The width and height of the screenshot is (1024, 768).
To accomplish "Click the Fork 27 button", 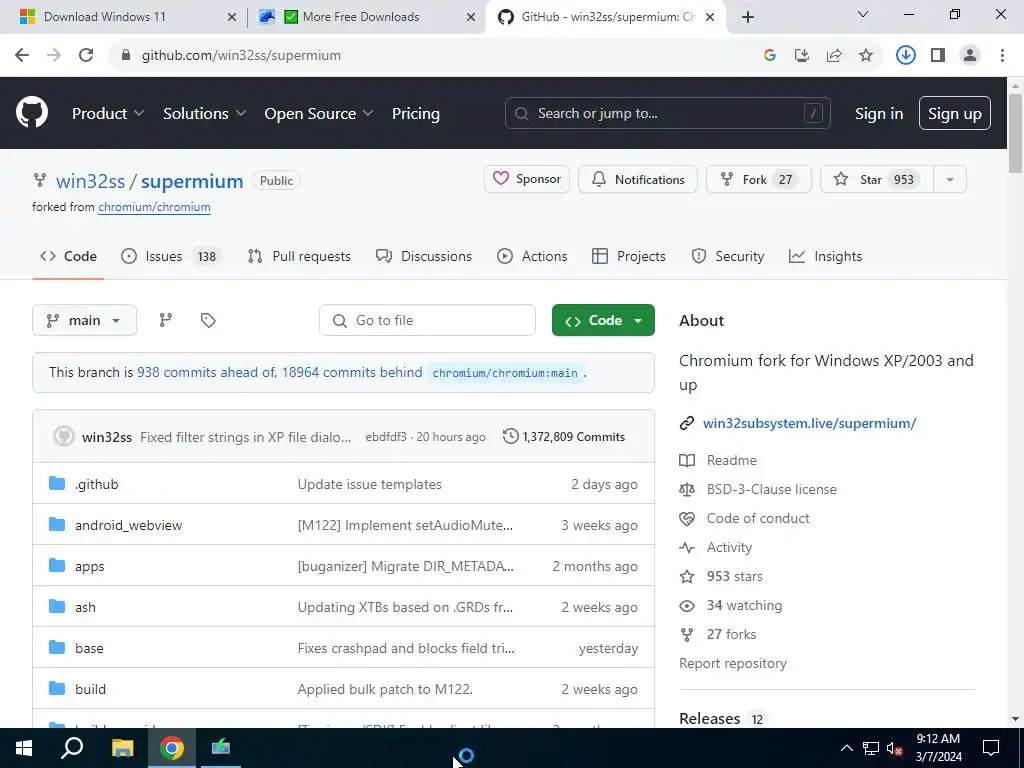I will [x=758, y=179].
